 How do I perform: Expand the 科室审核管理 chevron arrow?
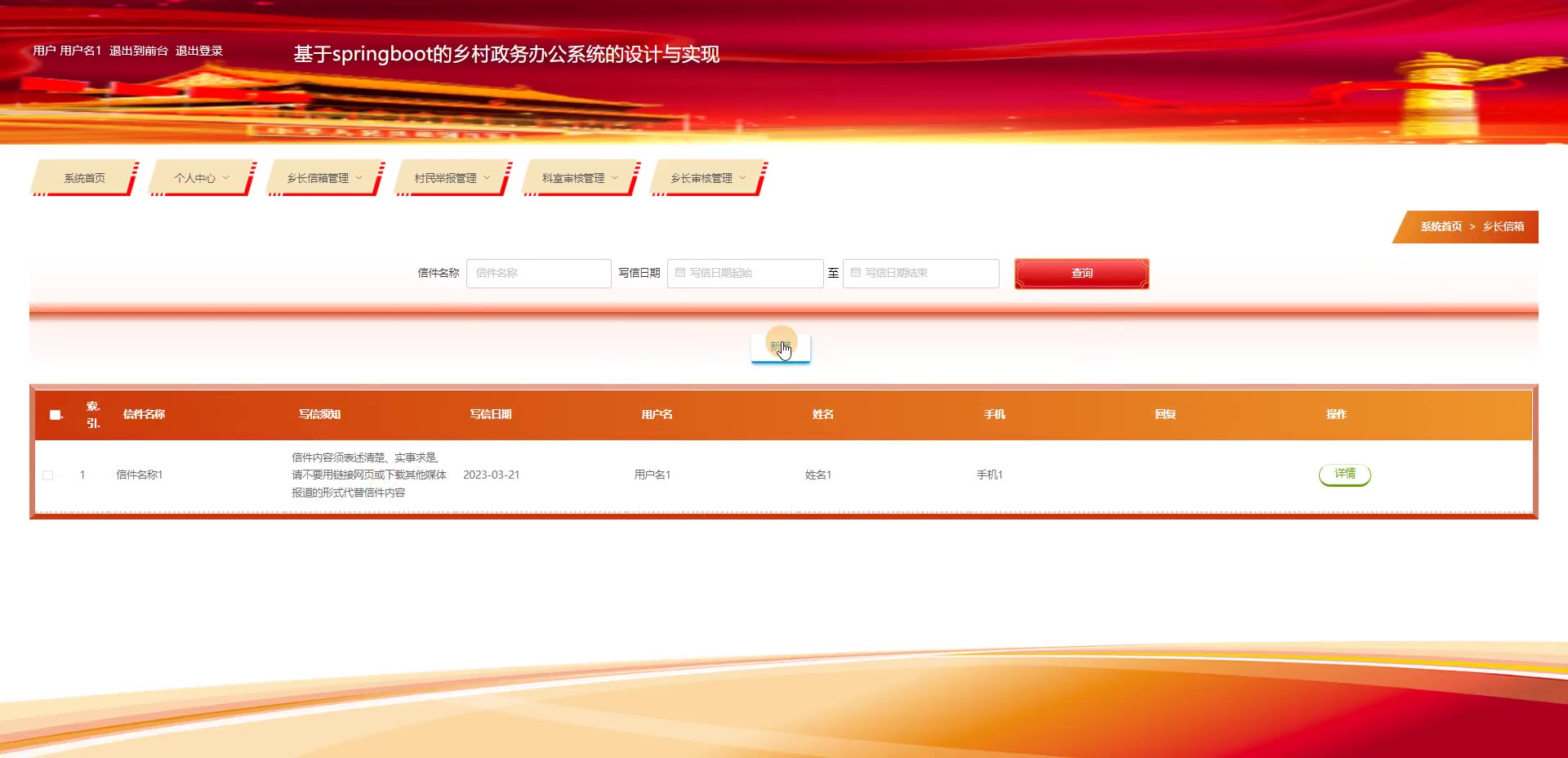coord(614,177)
